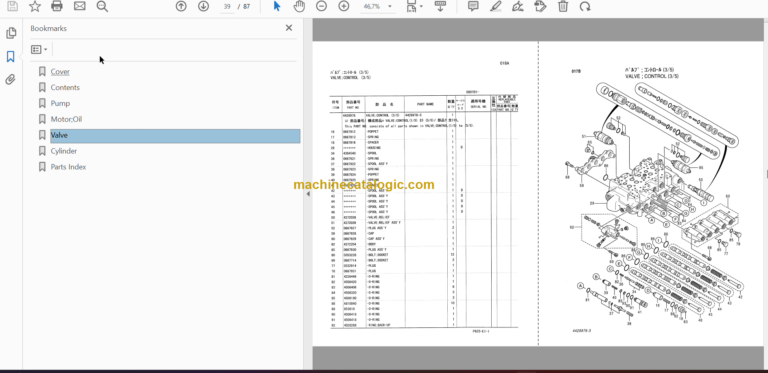Click the delete trash icon
This screenshot has height=373, width=768.
pyautogui.click(x=563, y=6)
